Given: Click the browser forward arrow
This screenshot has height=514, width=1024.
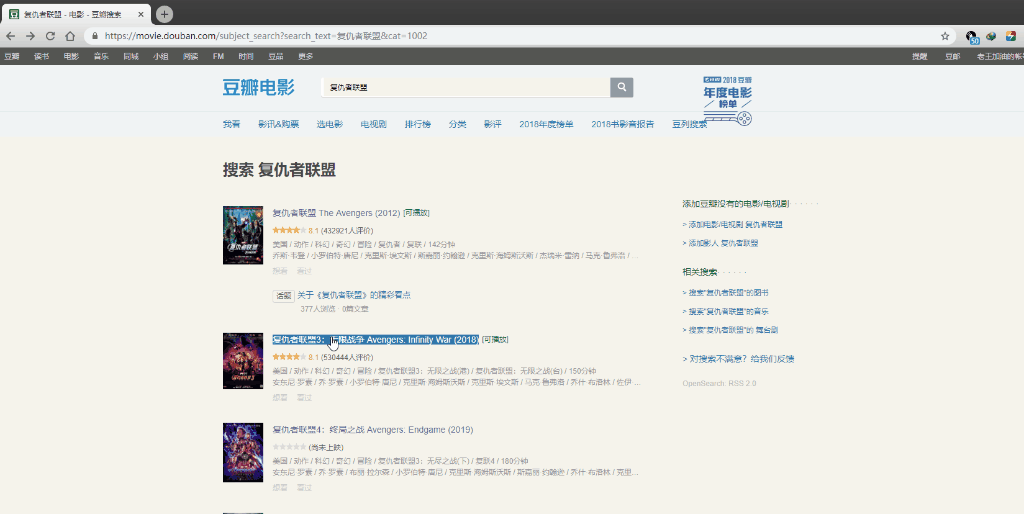Looking at the screenshot, I should [30, 36].
